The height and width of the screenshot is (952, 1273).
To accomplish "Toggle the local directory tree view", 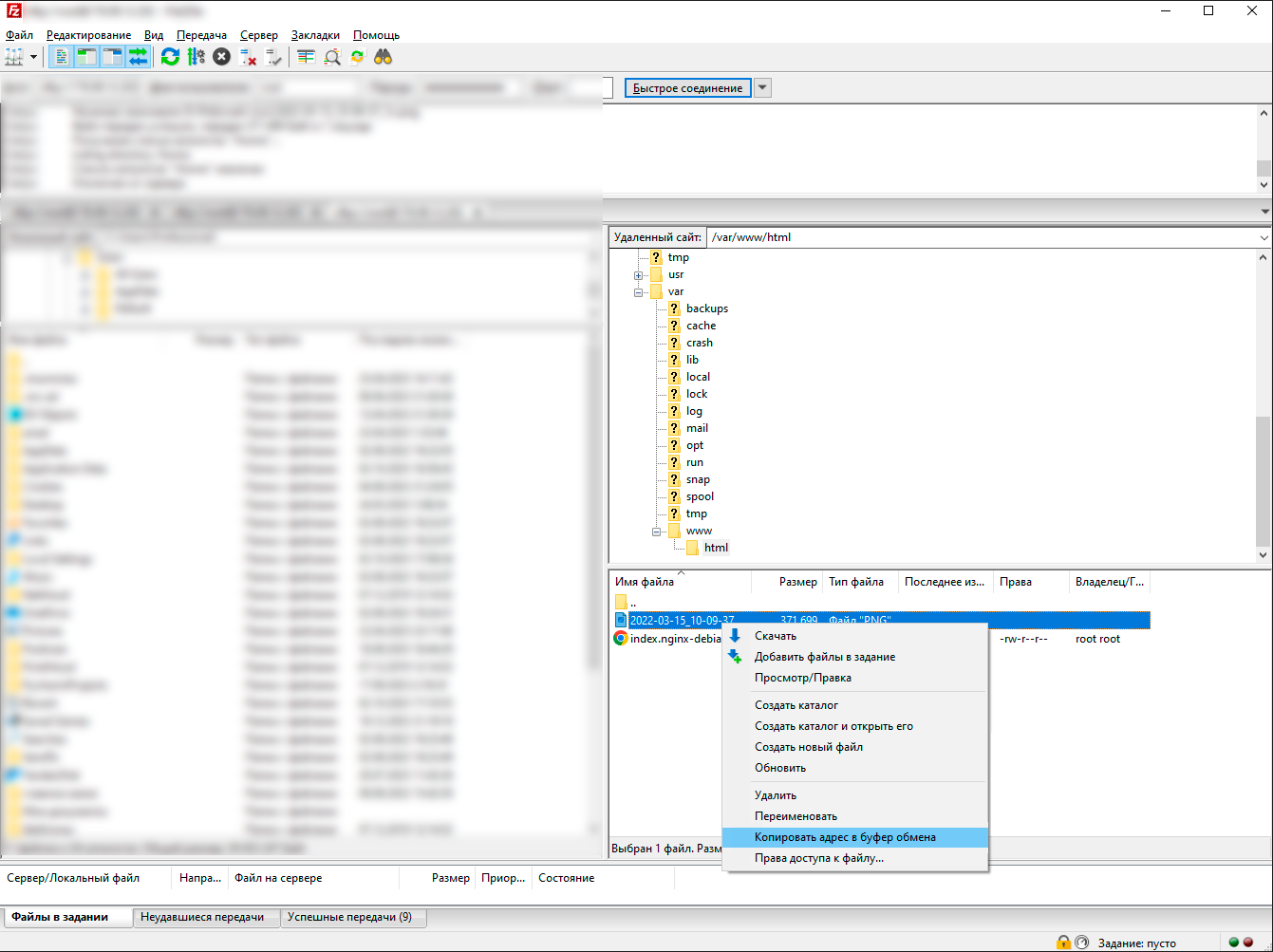I will click(x=86, y=57).
